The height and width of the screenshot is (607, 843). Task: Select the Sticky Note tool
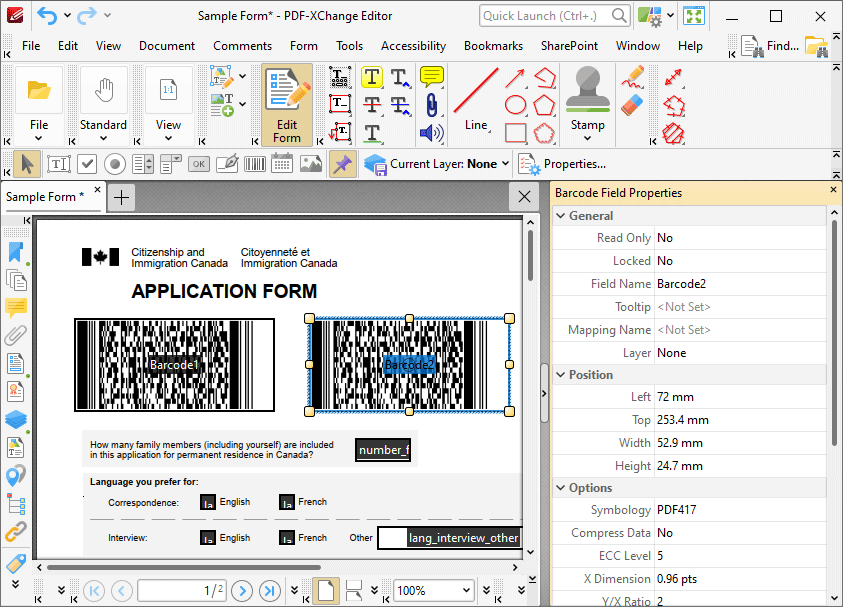431,77
